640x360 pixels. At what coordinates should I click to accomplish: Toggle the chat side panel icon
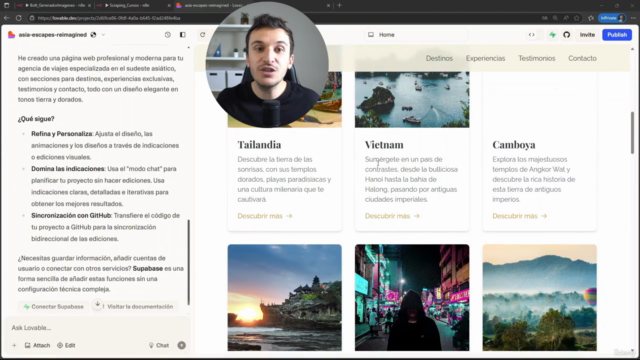click(182, 35)
